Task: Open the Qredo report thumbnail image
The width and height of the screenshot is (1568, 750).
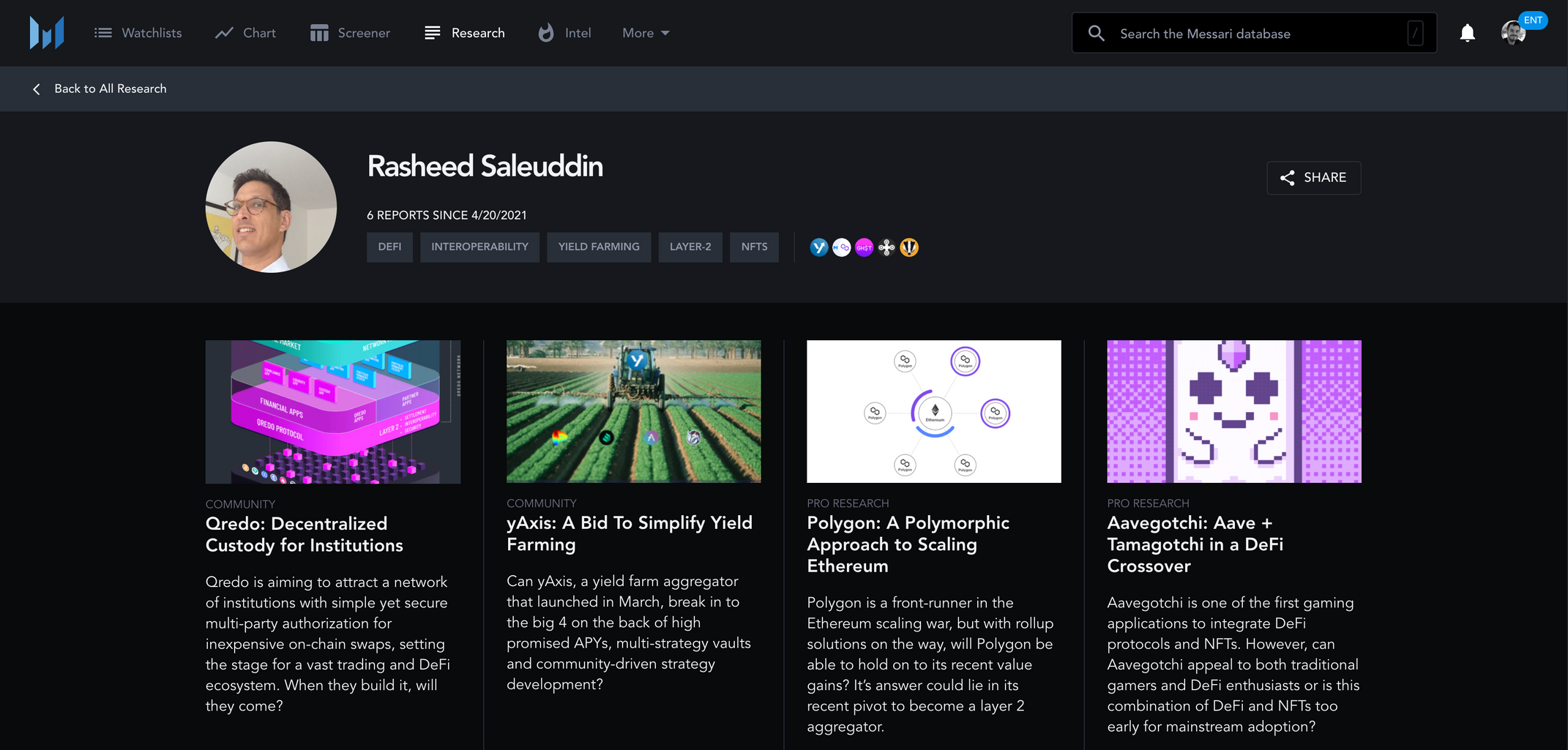Action: tap(333, 411)
